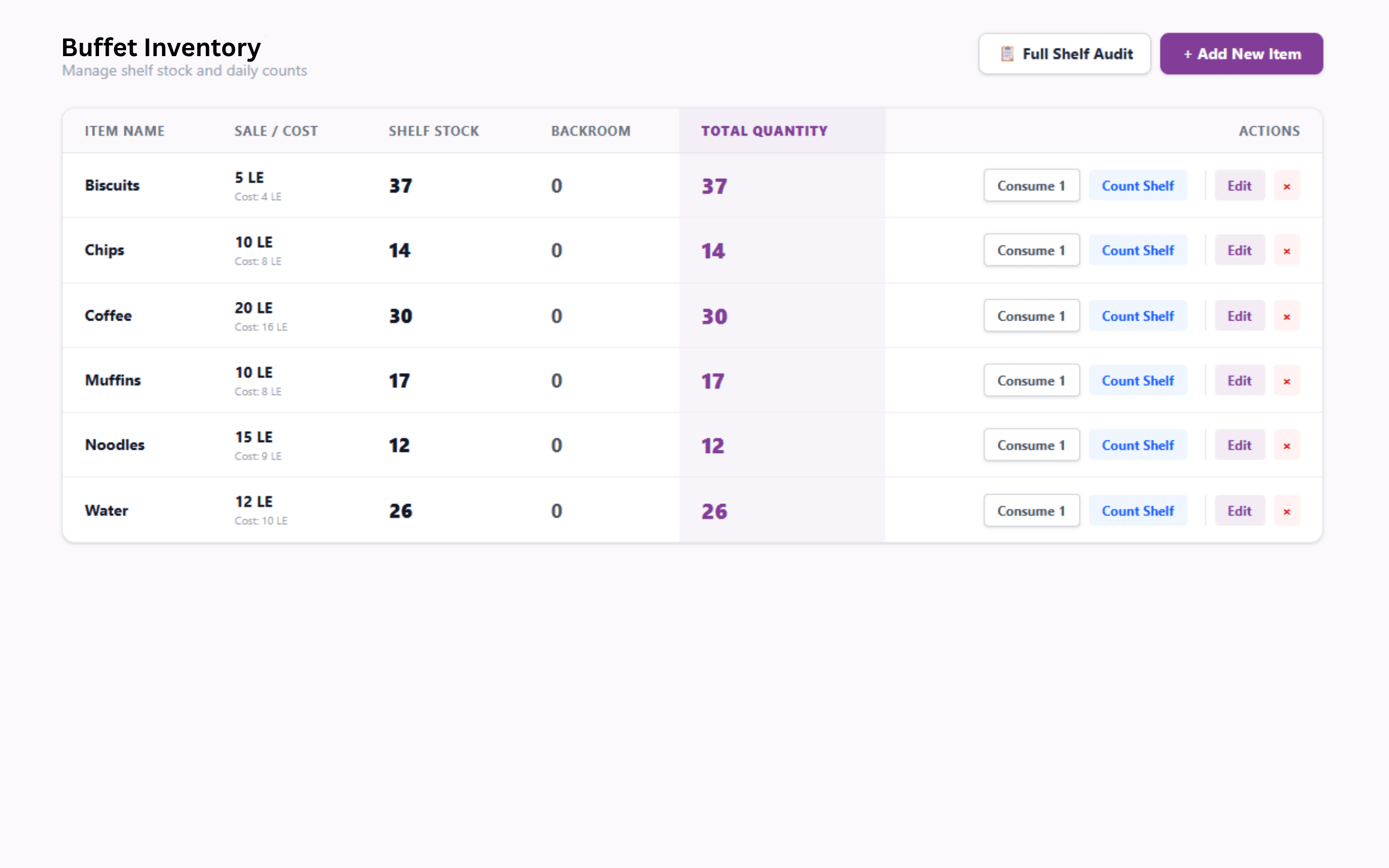This screenshot has width=1389, height=868.
Task: Click Water's total quantity 26 in purple
Action: coord(714,512)
